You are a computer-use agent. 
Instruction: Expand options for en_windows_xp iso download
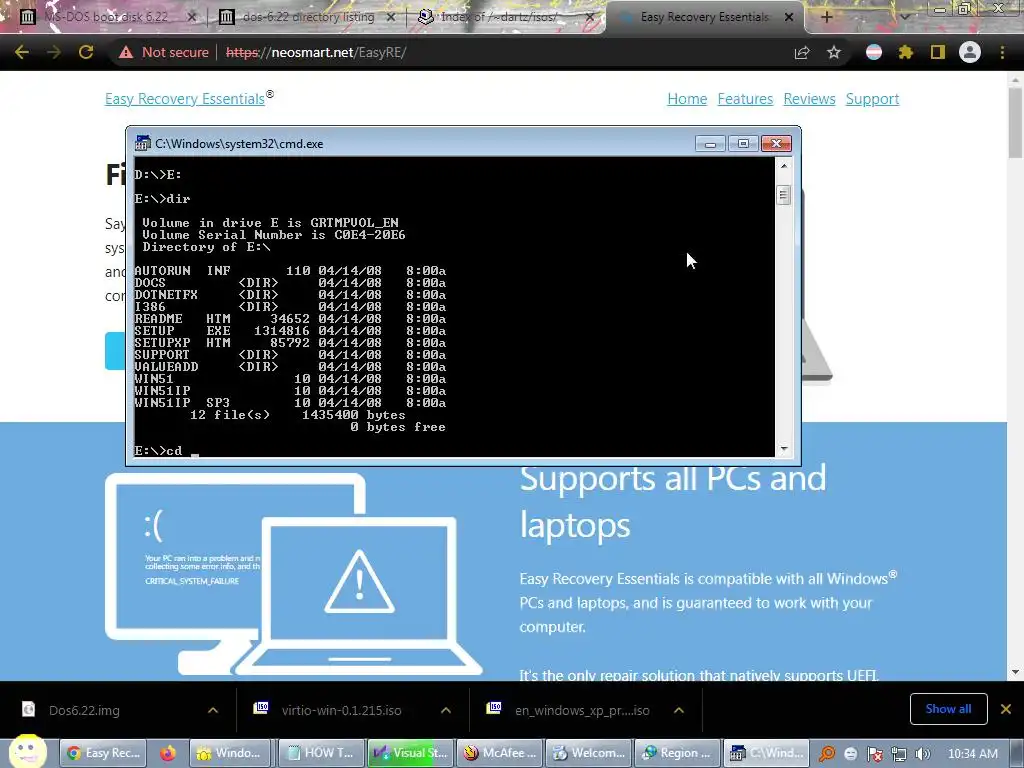[x=679, y=710]
